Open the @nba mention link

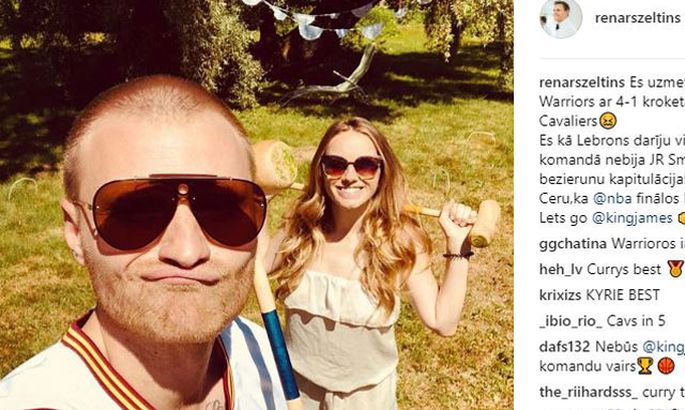(612, 198)
